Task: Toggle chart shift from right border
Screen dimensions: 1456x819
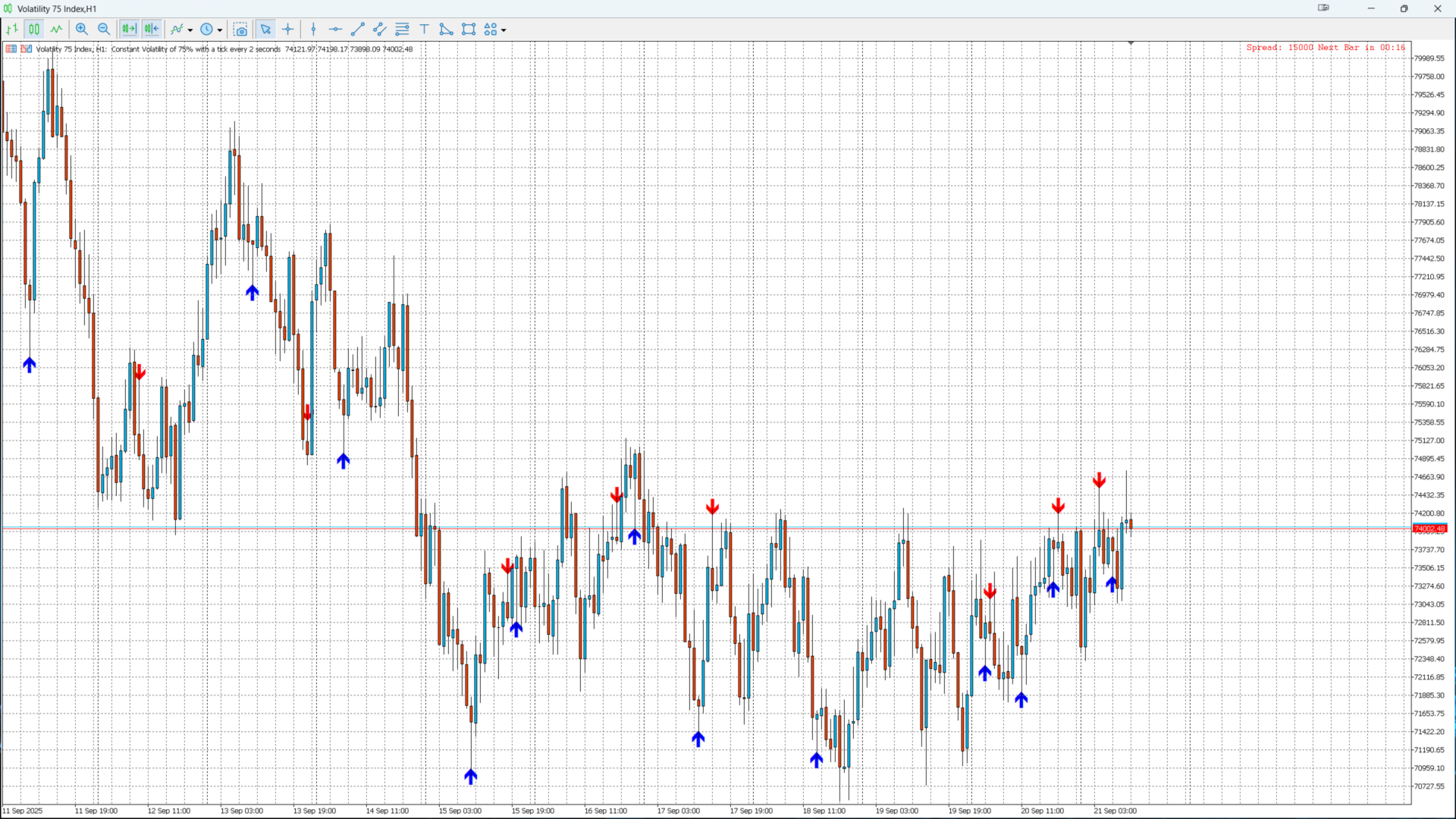Action: click(152, 30)
